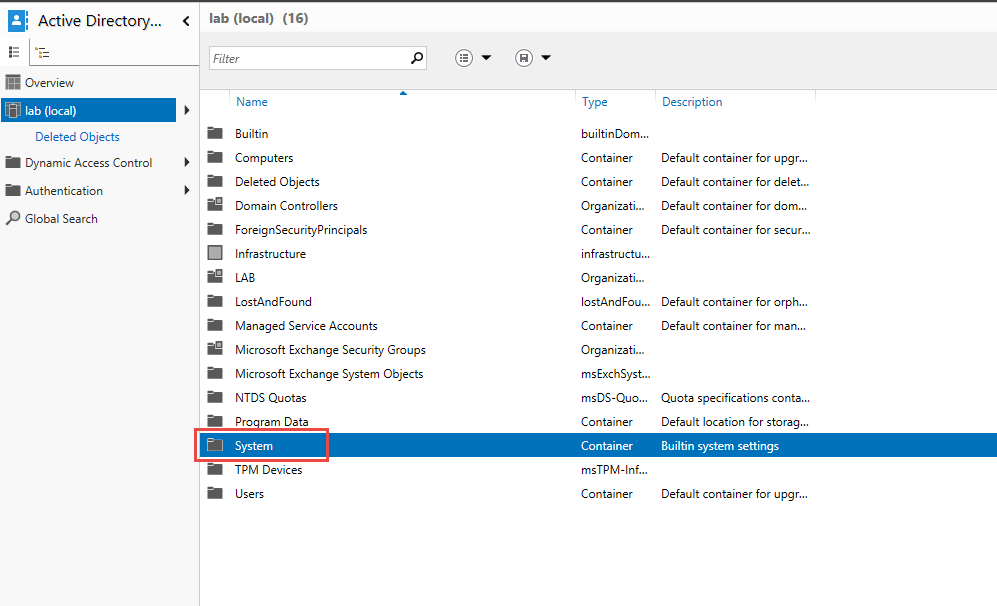Select the ForeignSecurityPrincipals folder icon

tap(215, 229)
